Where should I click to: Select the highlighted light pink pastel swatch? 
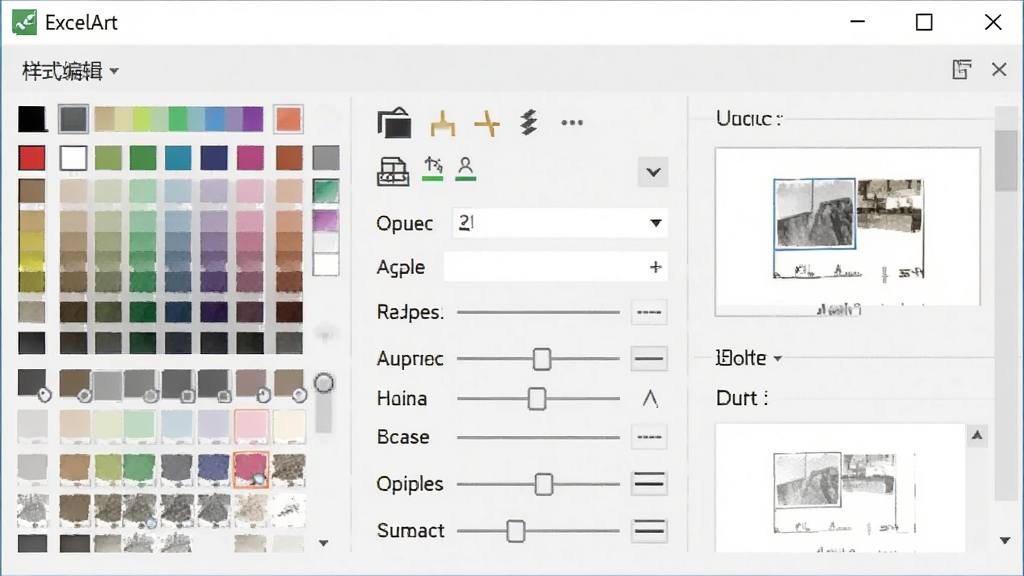[x=251, y=427]
